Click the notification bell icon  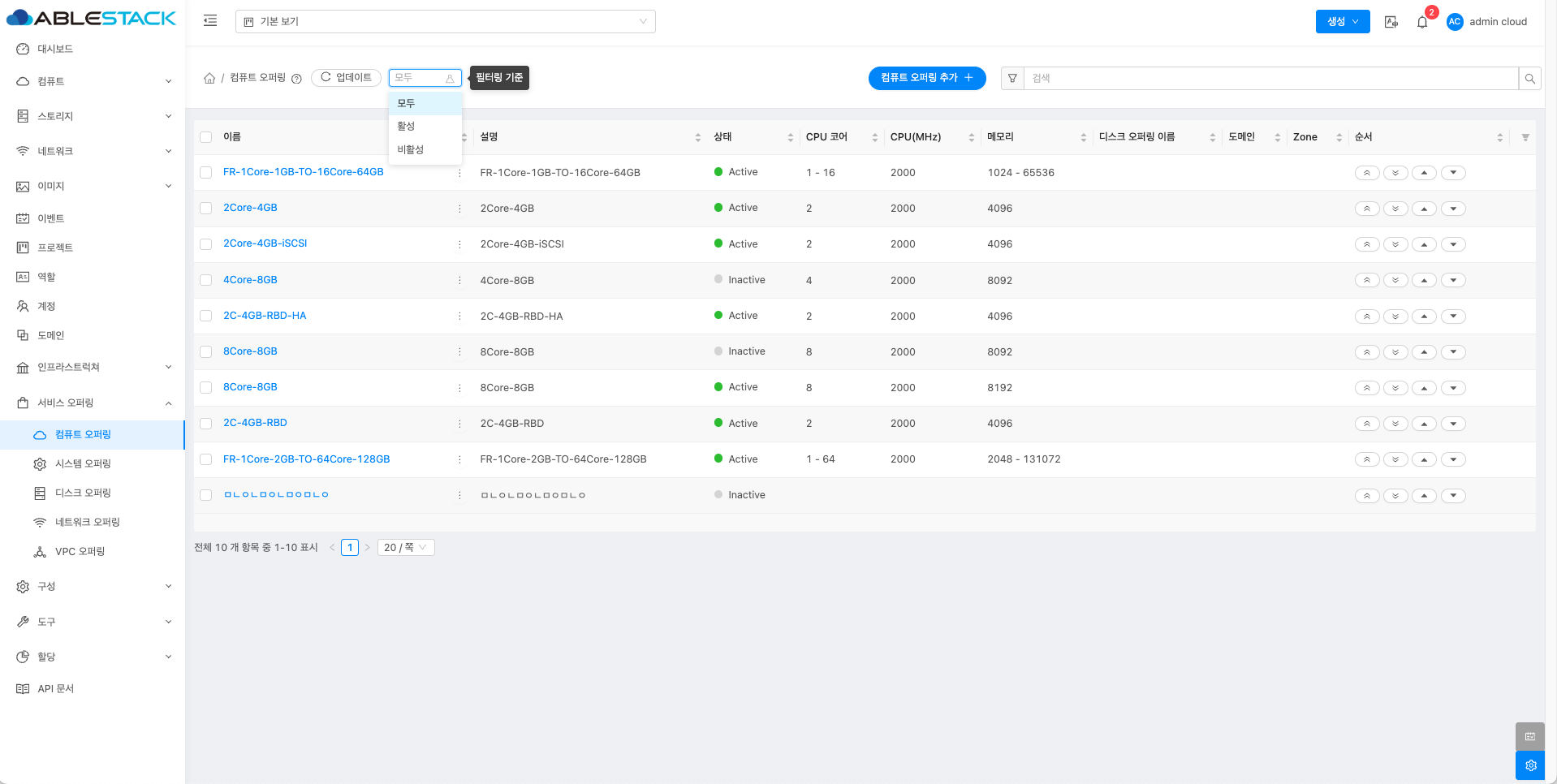pos(1421,22)
